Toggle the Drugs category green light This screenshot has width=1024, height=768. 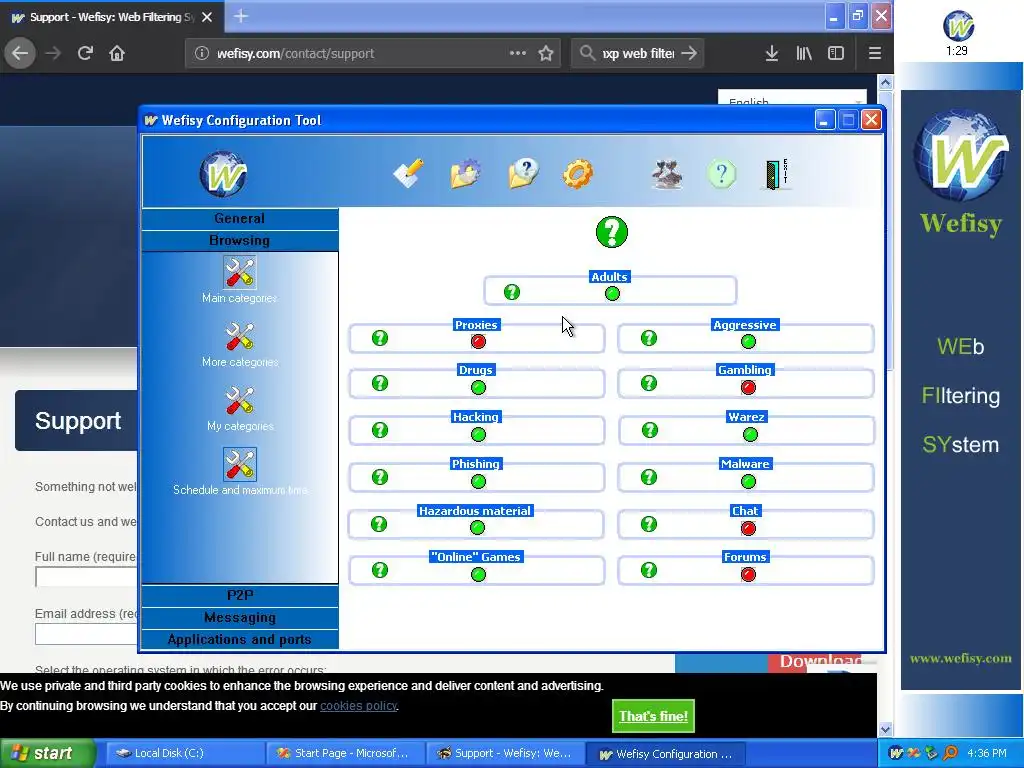479,388
